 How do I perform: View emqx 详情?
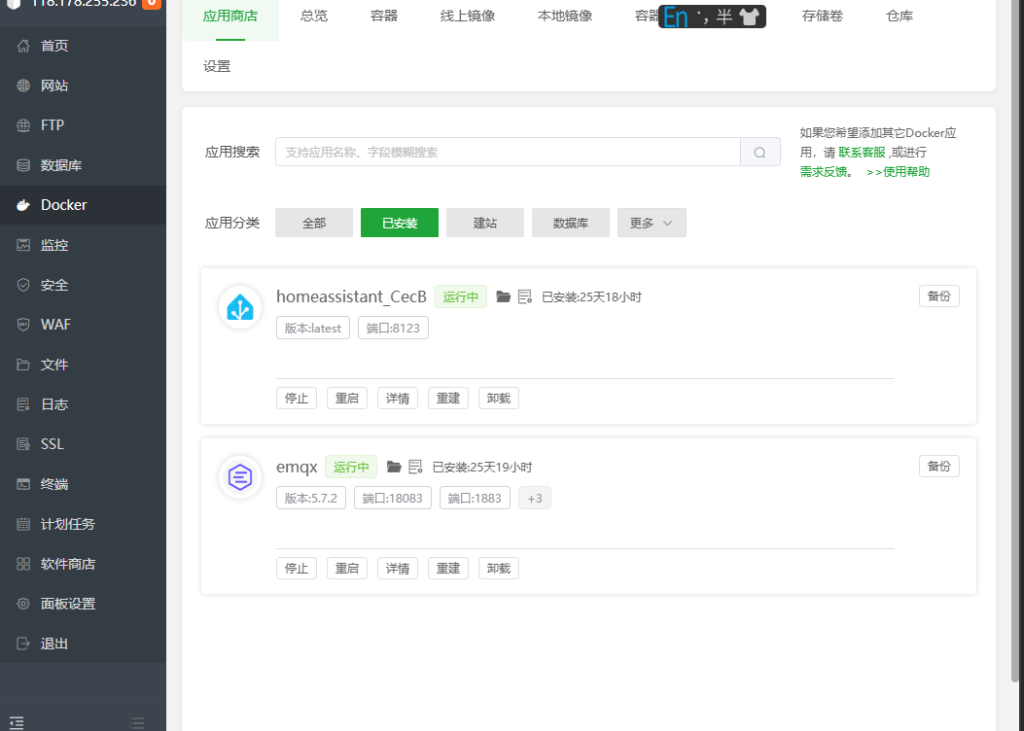[x=398, y=568]
